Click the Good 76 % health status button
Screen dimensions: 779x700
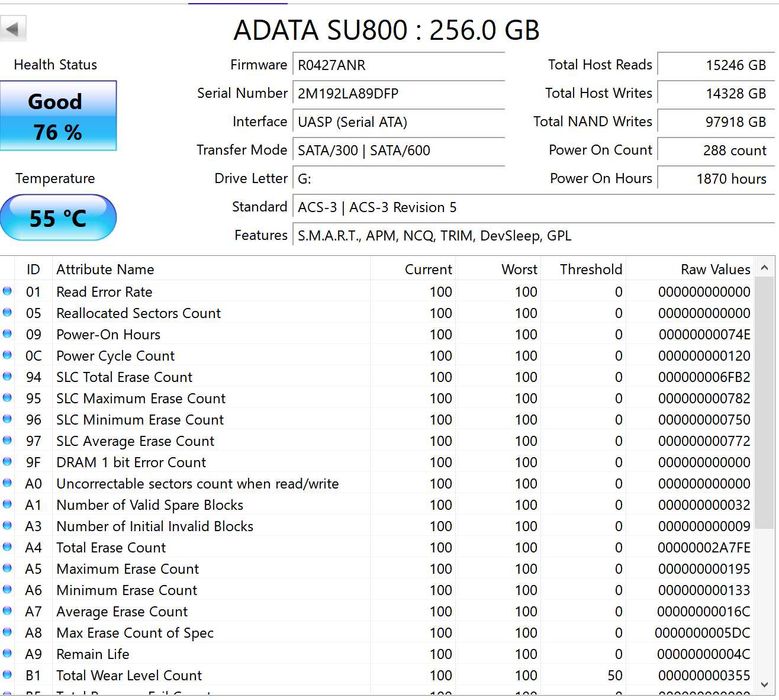point(58,116)
